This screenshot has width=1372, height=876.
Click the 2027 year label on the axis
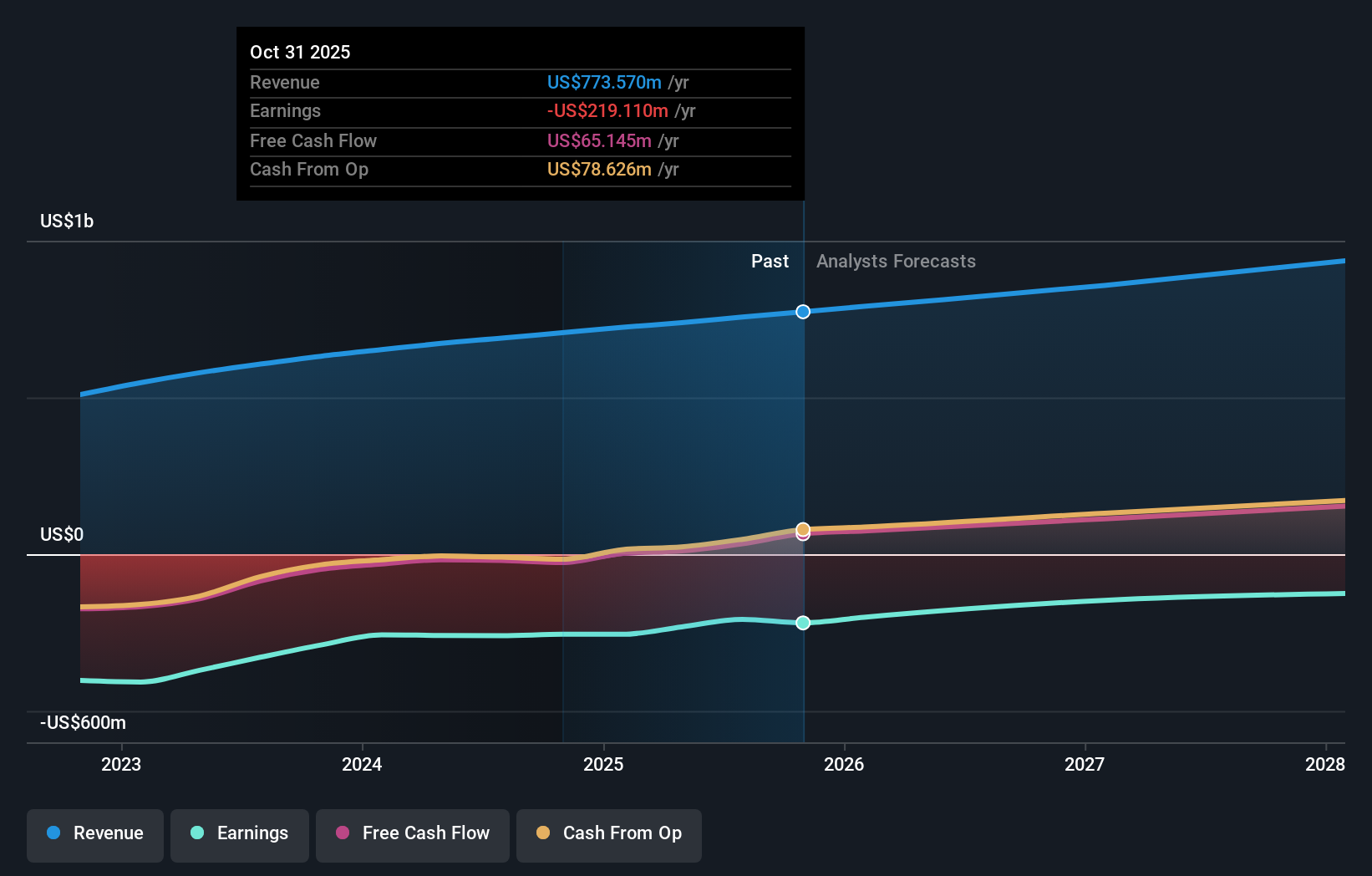[1084, 763]
